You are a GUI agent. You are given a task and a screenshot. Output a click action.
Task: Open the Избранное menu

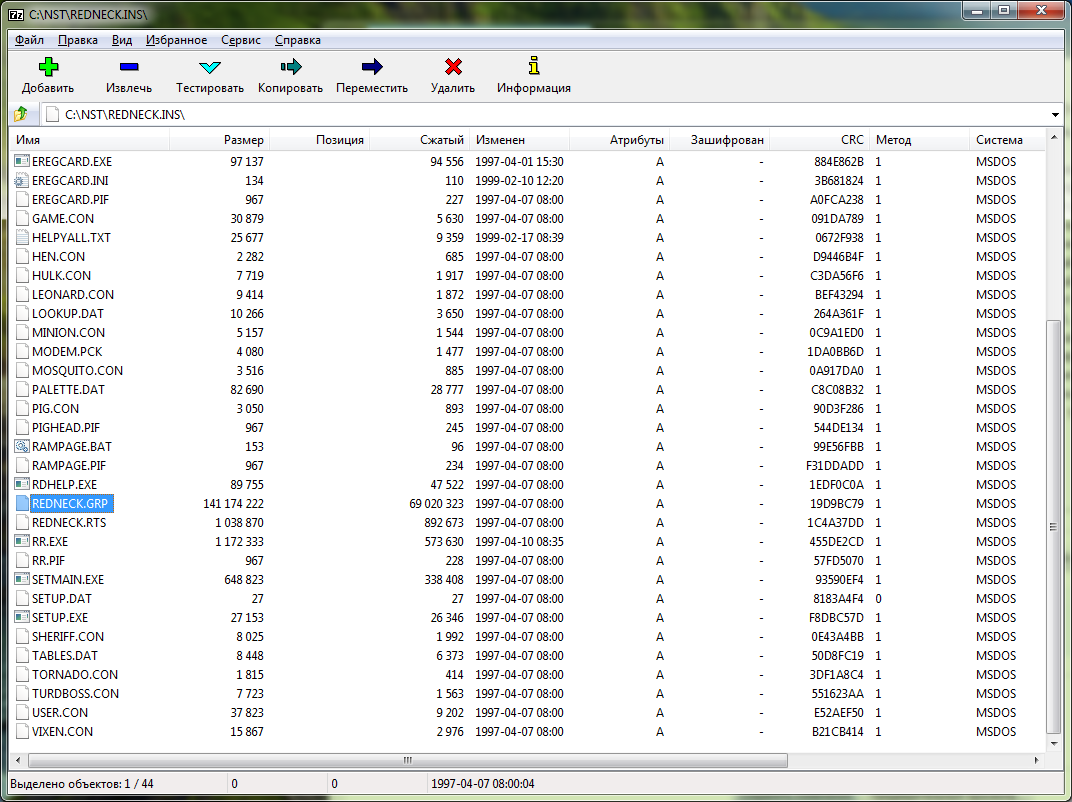pos(176,40)
